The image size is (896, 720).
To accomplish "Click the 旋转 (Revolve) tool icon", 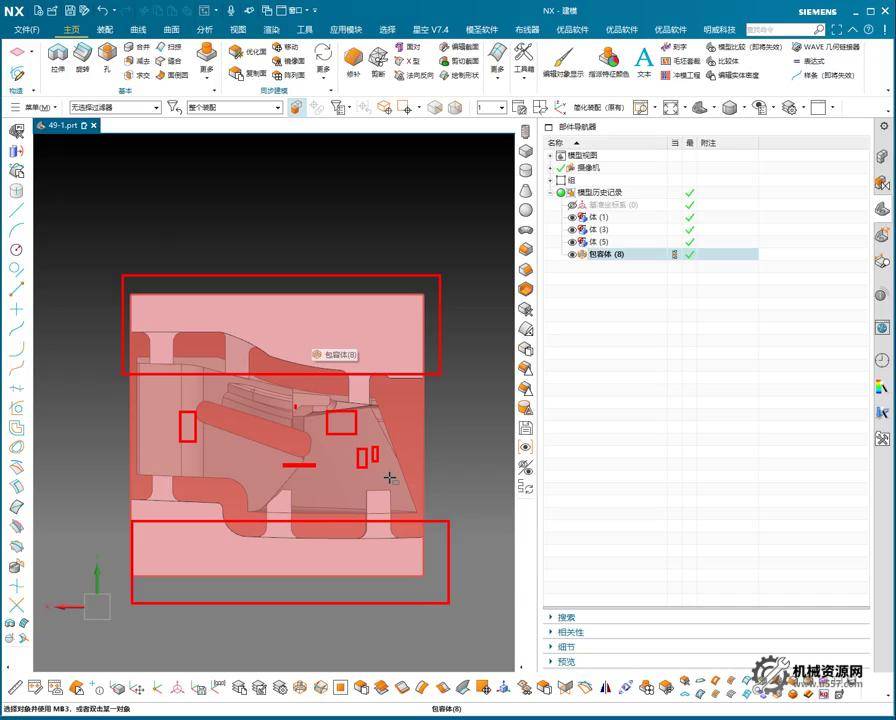I will pos(82,56).
